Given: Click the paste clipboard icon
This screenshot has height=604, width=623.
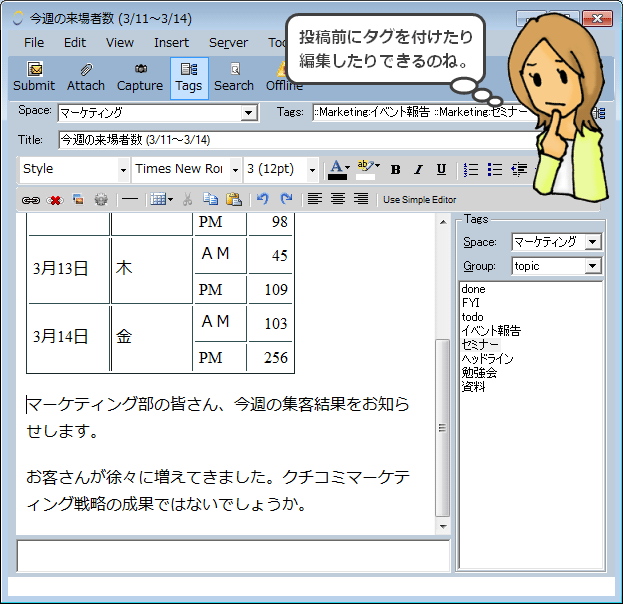Looking at the screenshot, I should click(x=233, y=199).
